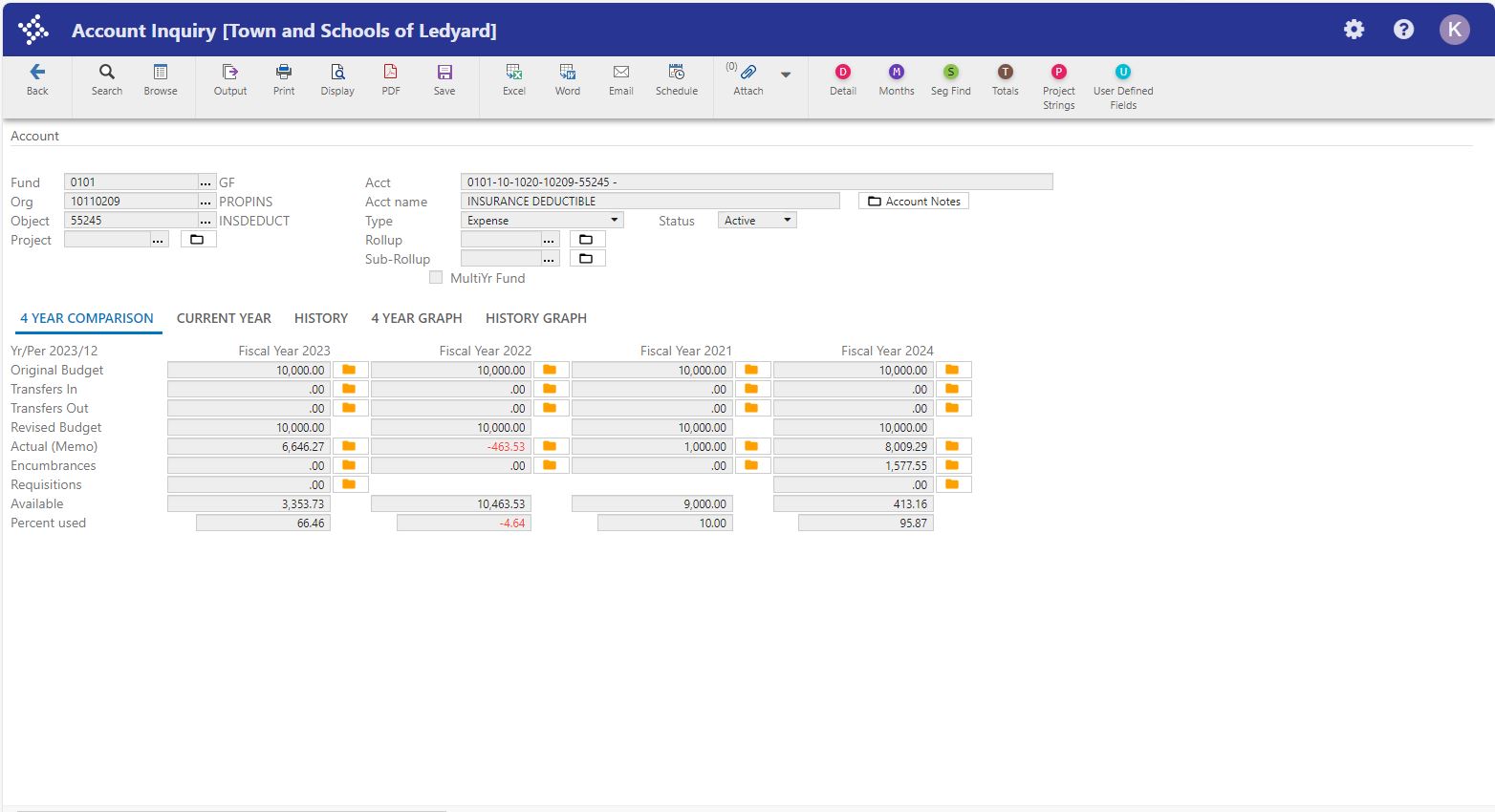Click the Account Notes button

(x=913, y=202)
